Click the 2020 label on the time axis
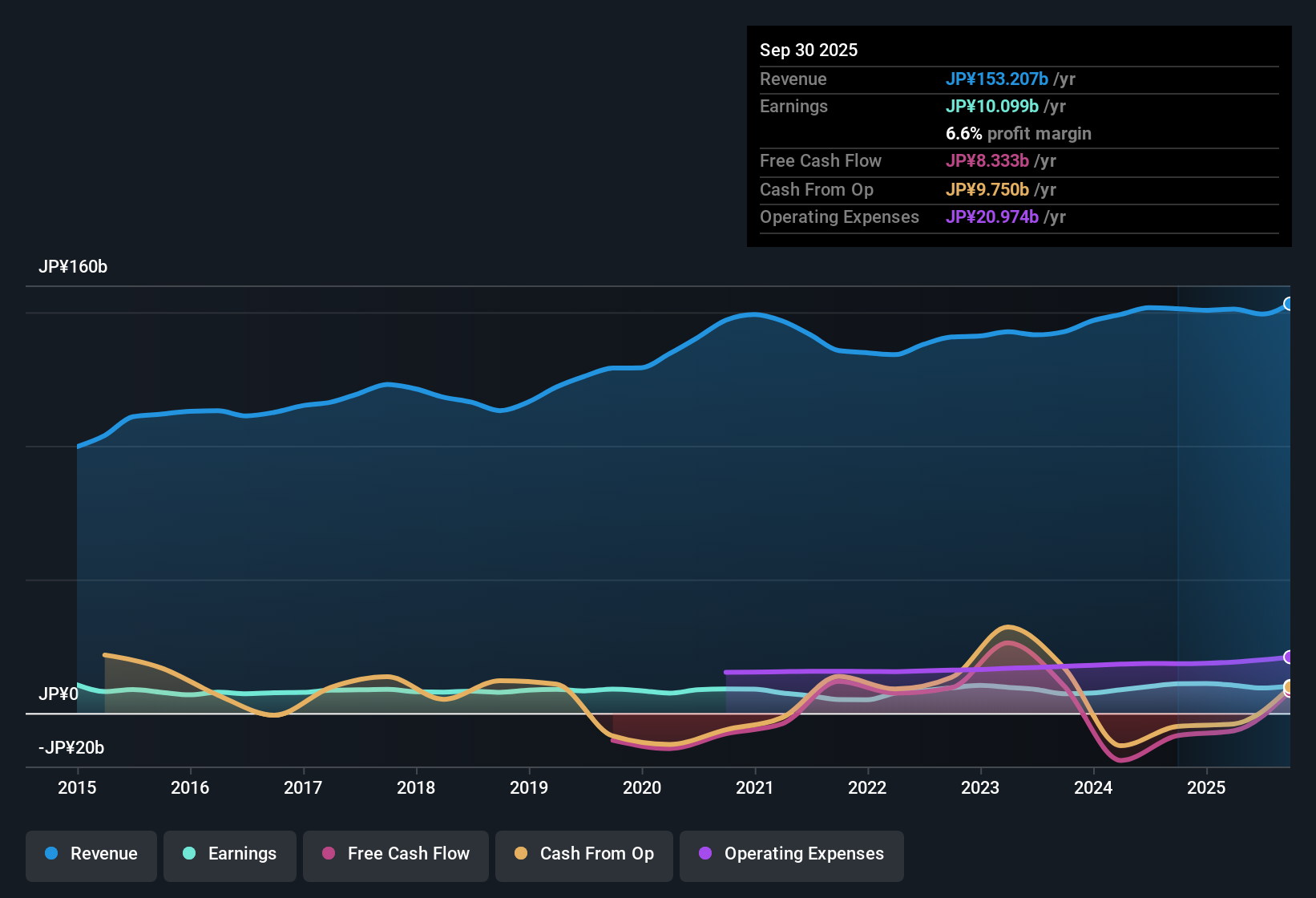This screenshot has height=898, width=1316. click(x=642, y=788)
